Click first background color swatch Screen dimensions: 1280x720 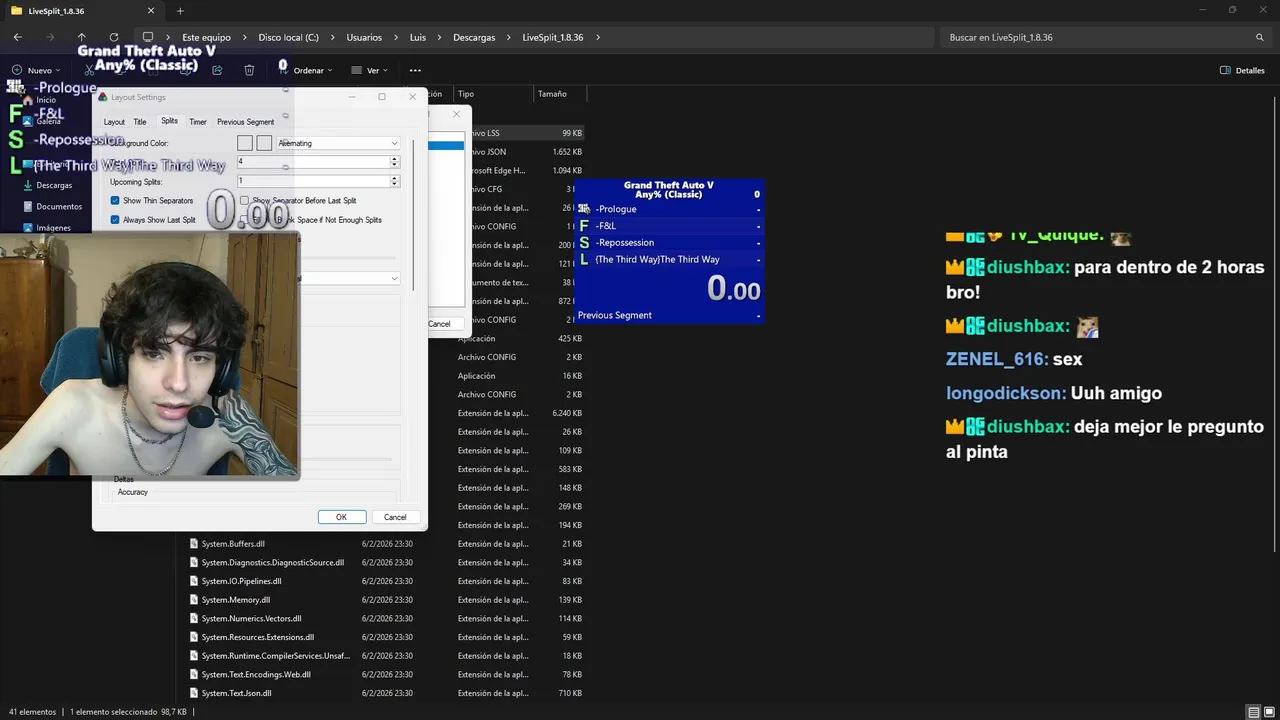(245, 143)
